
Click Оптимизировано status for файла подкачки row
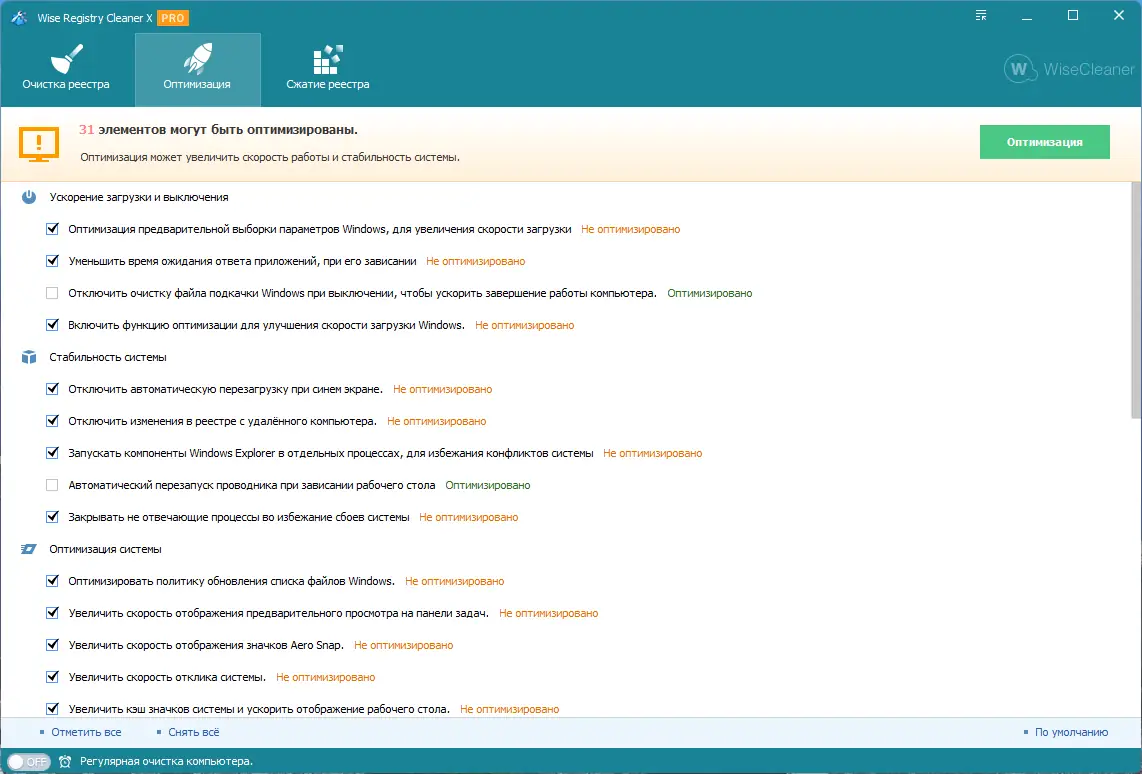710,293
